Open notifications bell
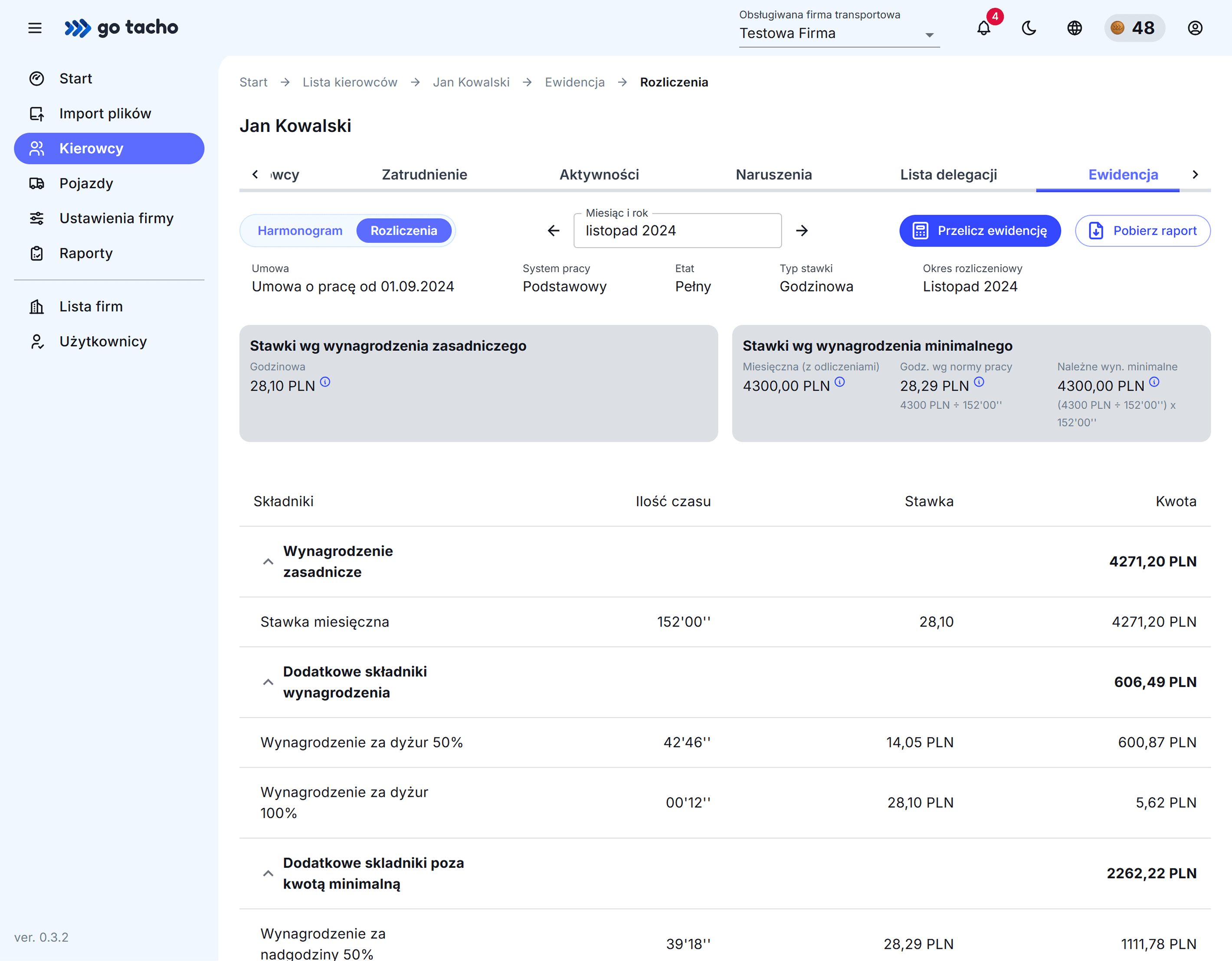1232x961 pixels. (x=984, y=28)
